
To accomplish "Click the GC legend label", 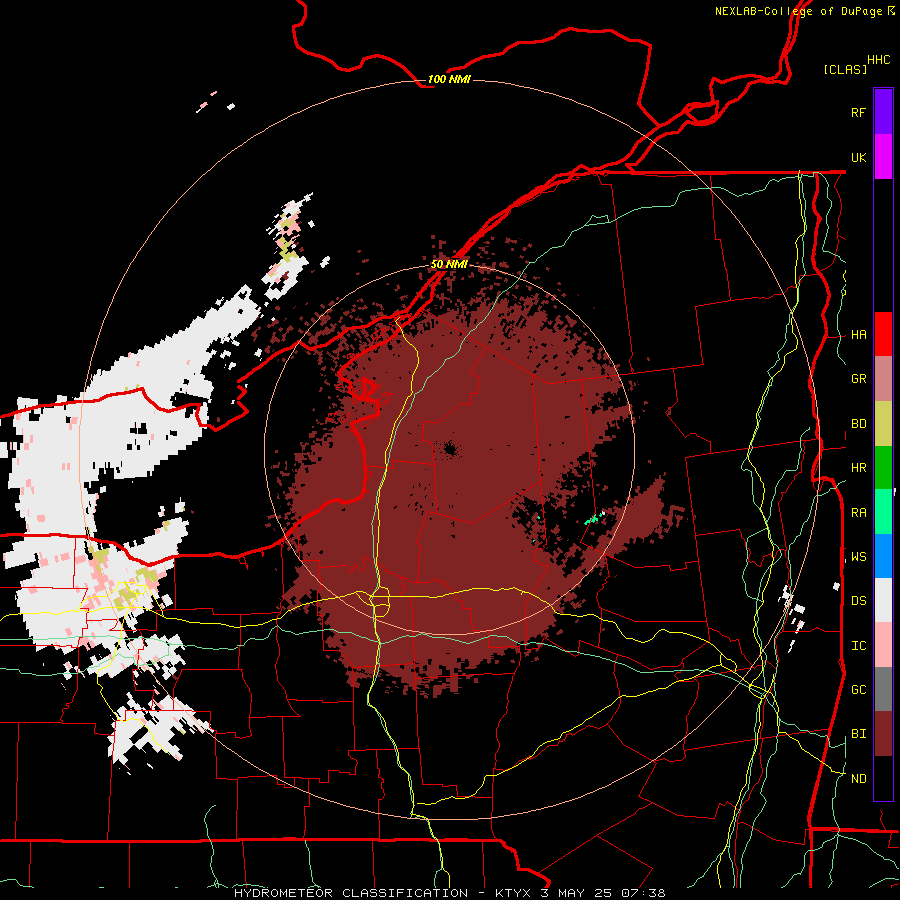I will [x=858, y=689].
